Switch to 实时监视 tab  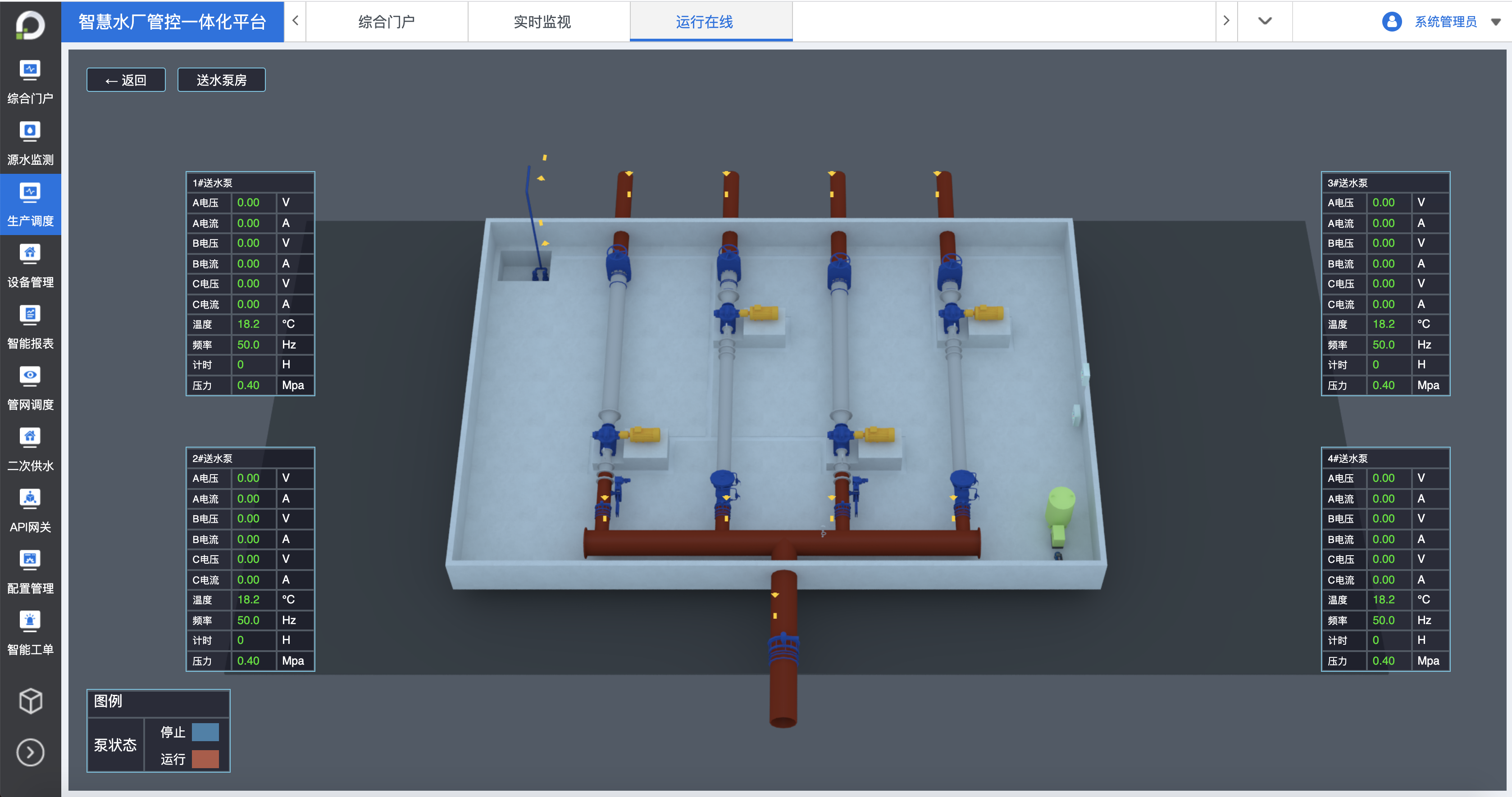(542, 22)
